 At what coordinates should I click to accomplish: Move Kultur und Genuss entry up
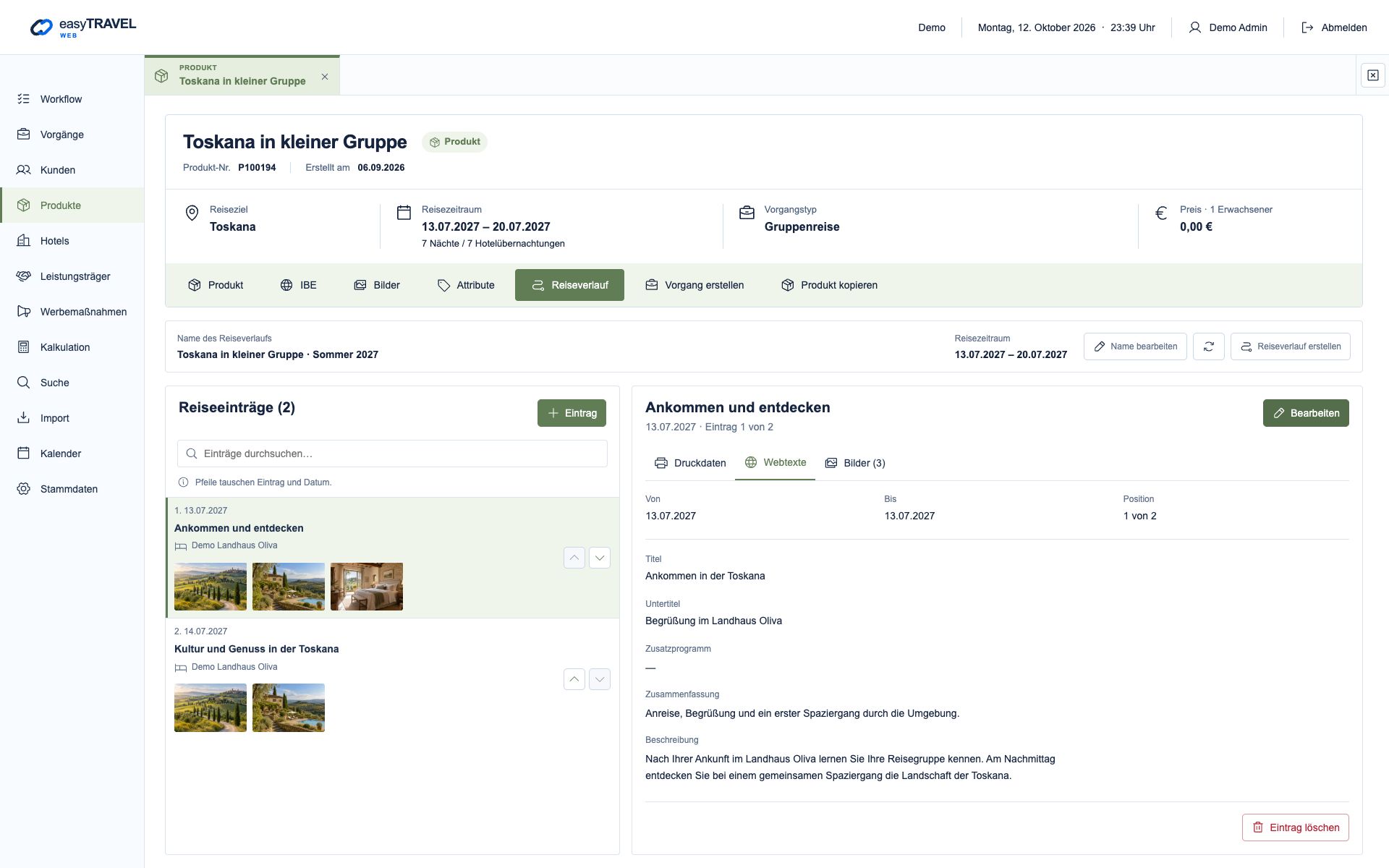pyautogui.click(x=574, y=679)
